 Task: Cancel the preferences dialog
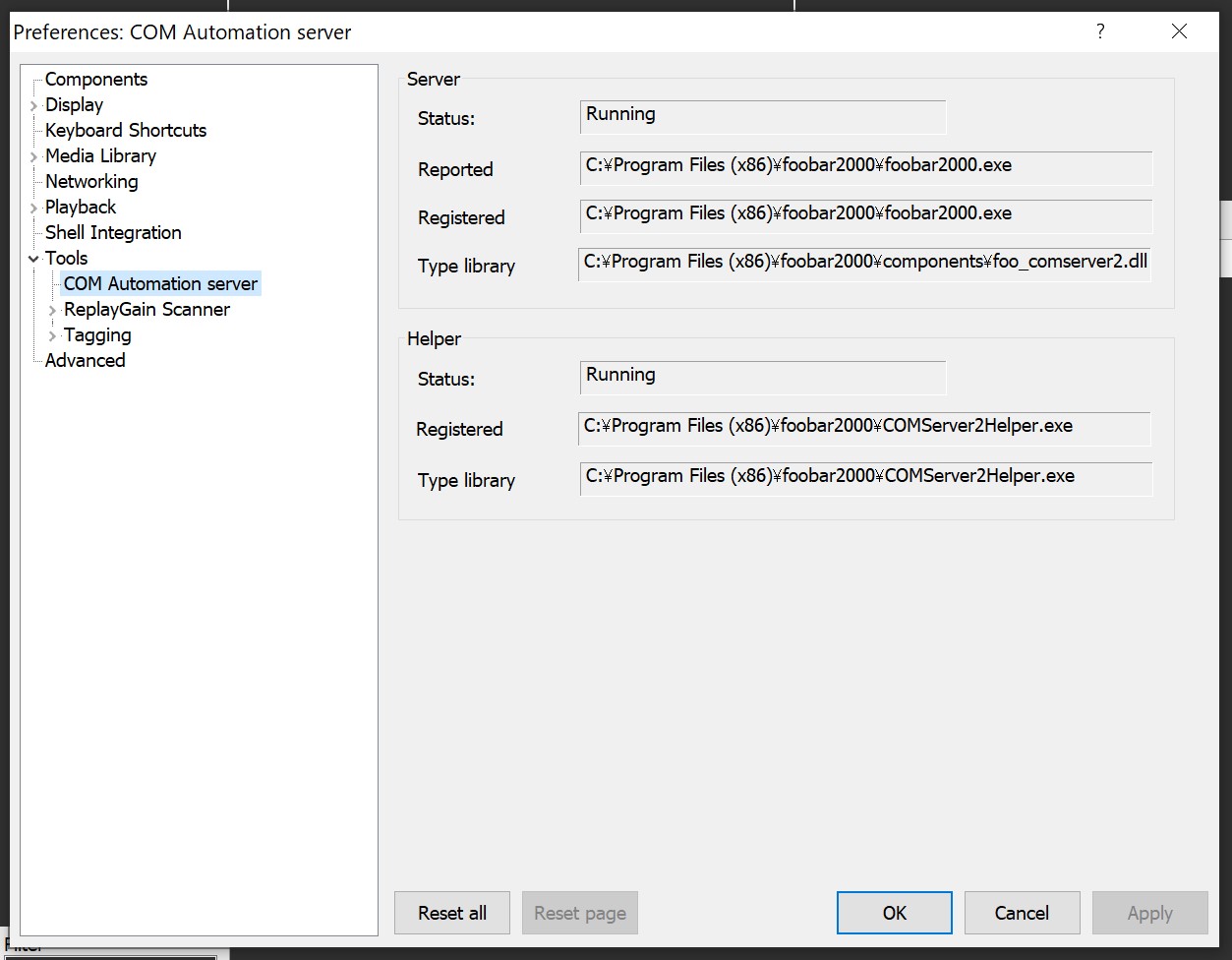[1022, 913]
